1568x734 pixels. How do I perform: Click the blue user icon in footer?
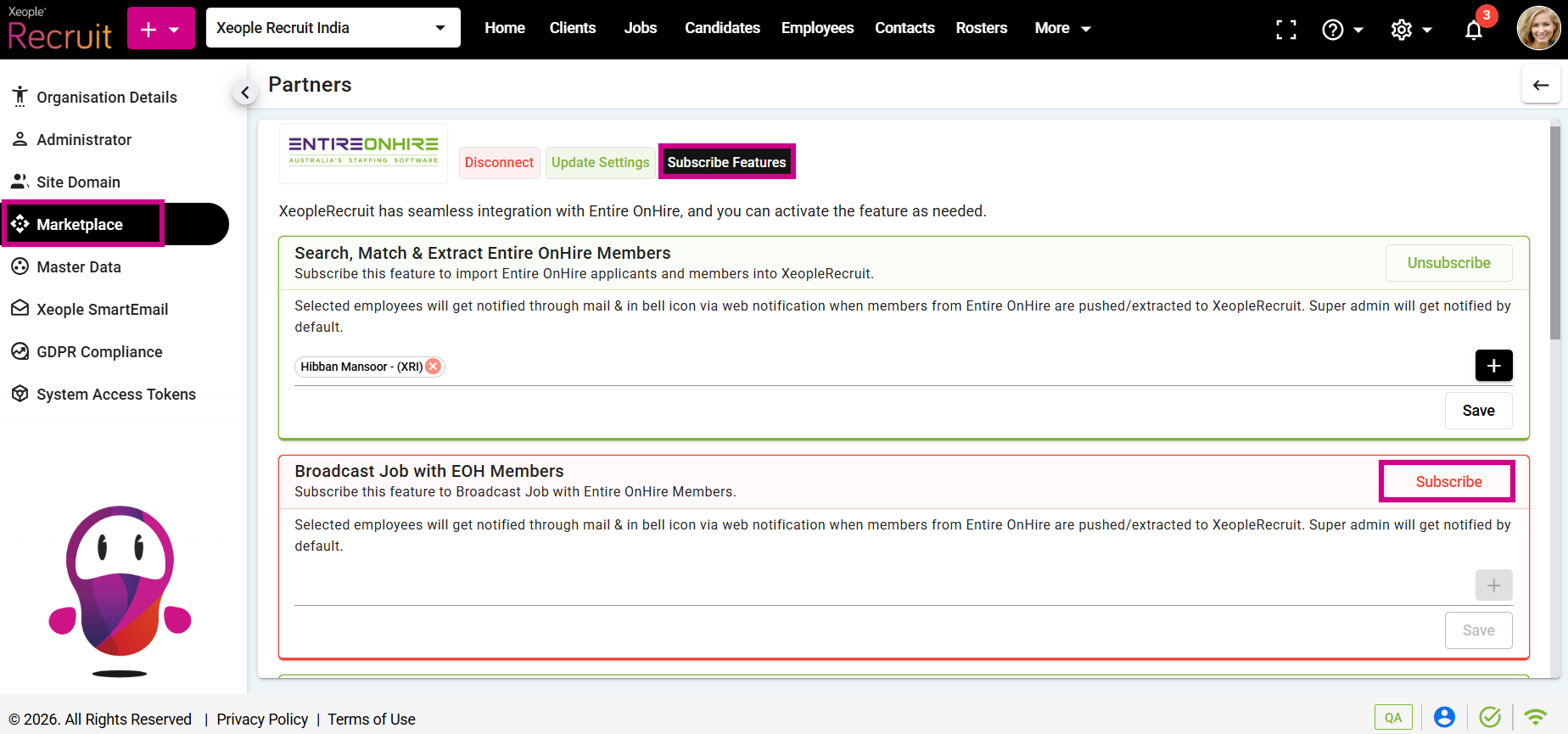click(1444, 718)
